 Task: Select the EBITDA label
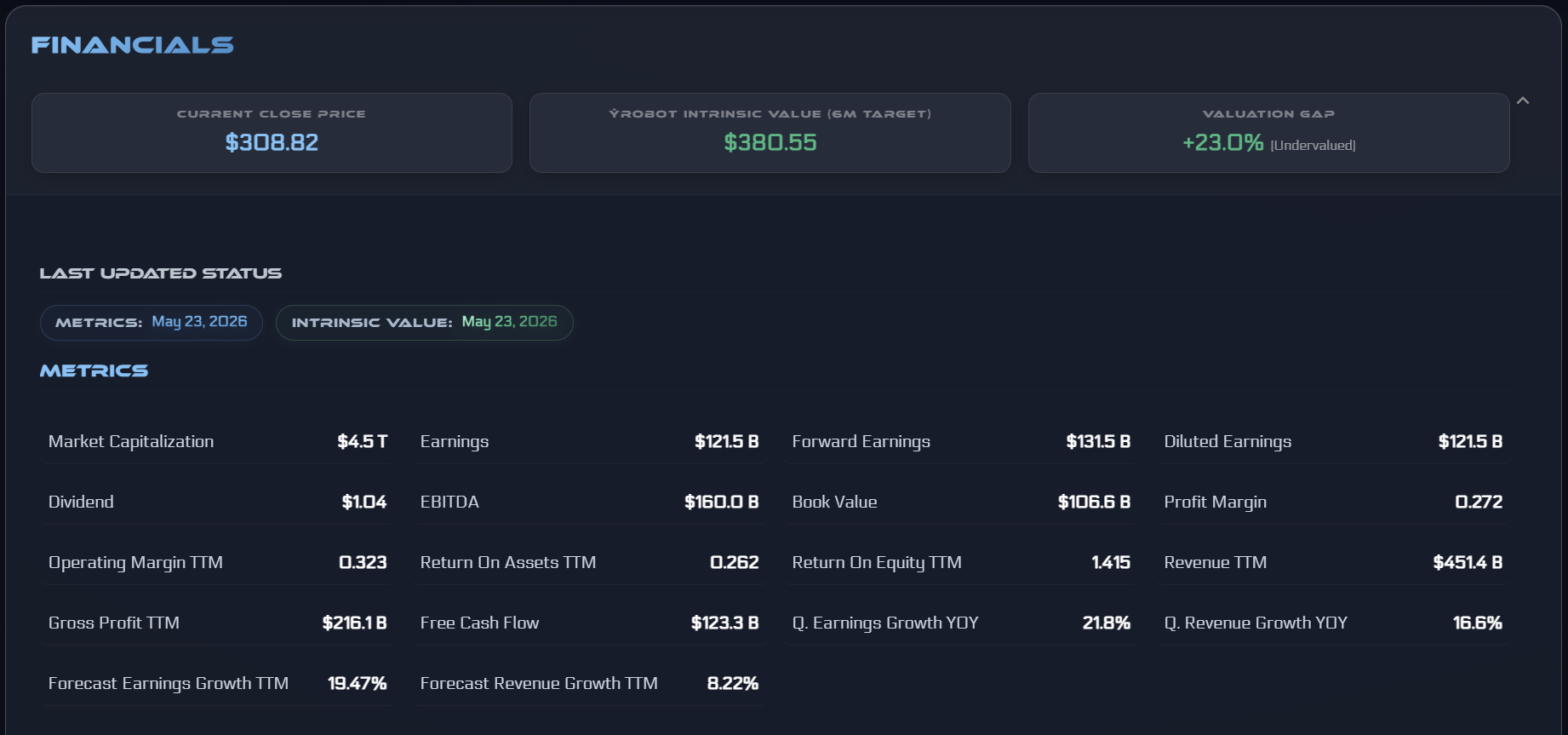pyautogui.click(x=449, y=502)
